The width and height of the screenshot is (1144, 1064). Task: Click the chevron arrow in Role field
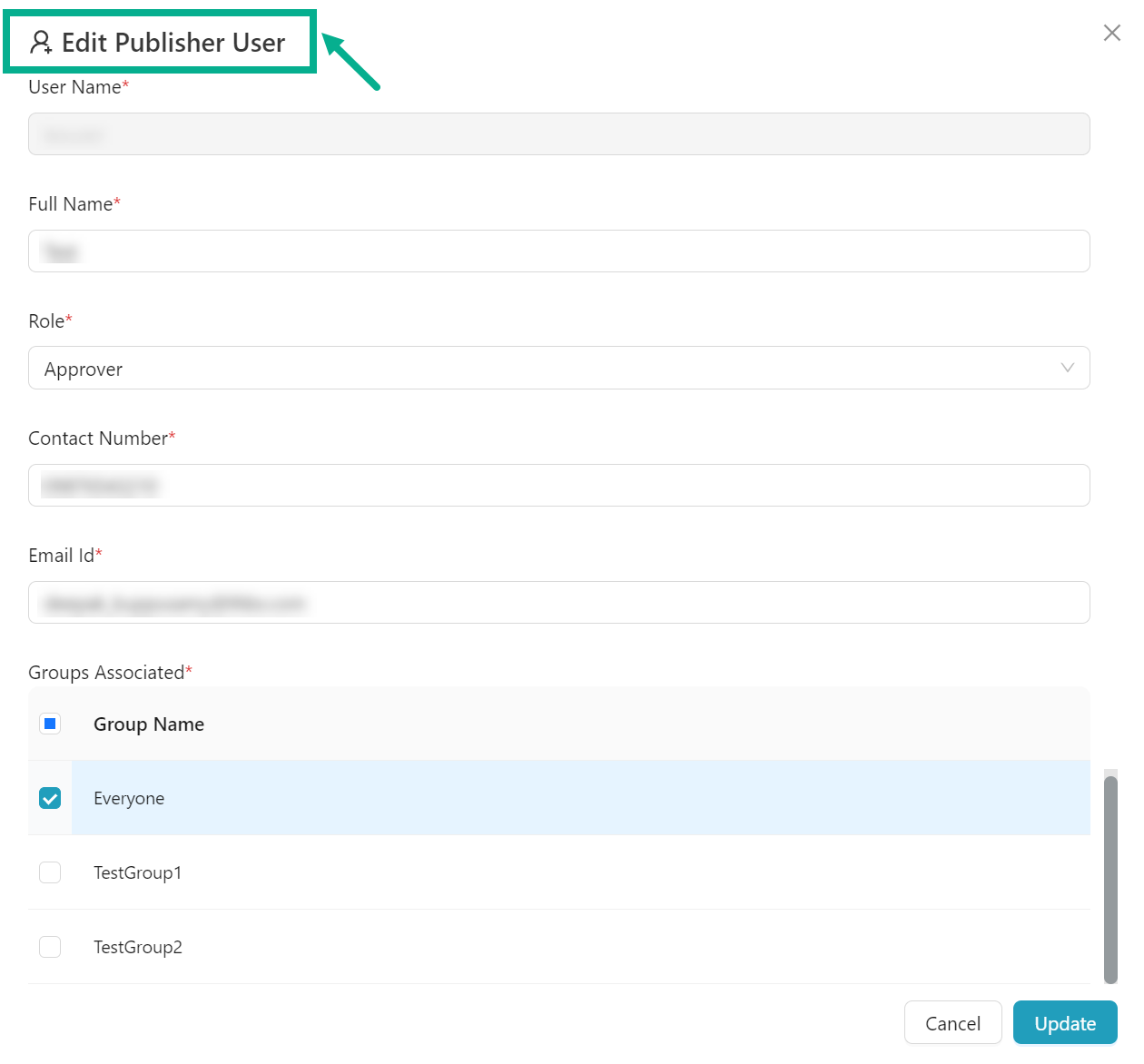pyautogui.click(x=1067, y=369)
